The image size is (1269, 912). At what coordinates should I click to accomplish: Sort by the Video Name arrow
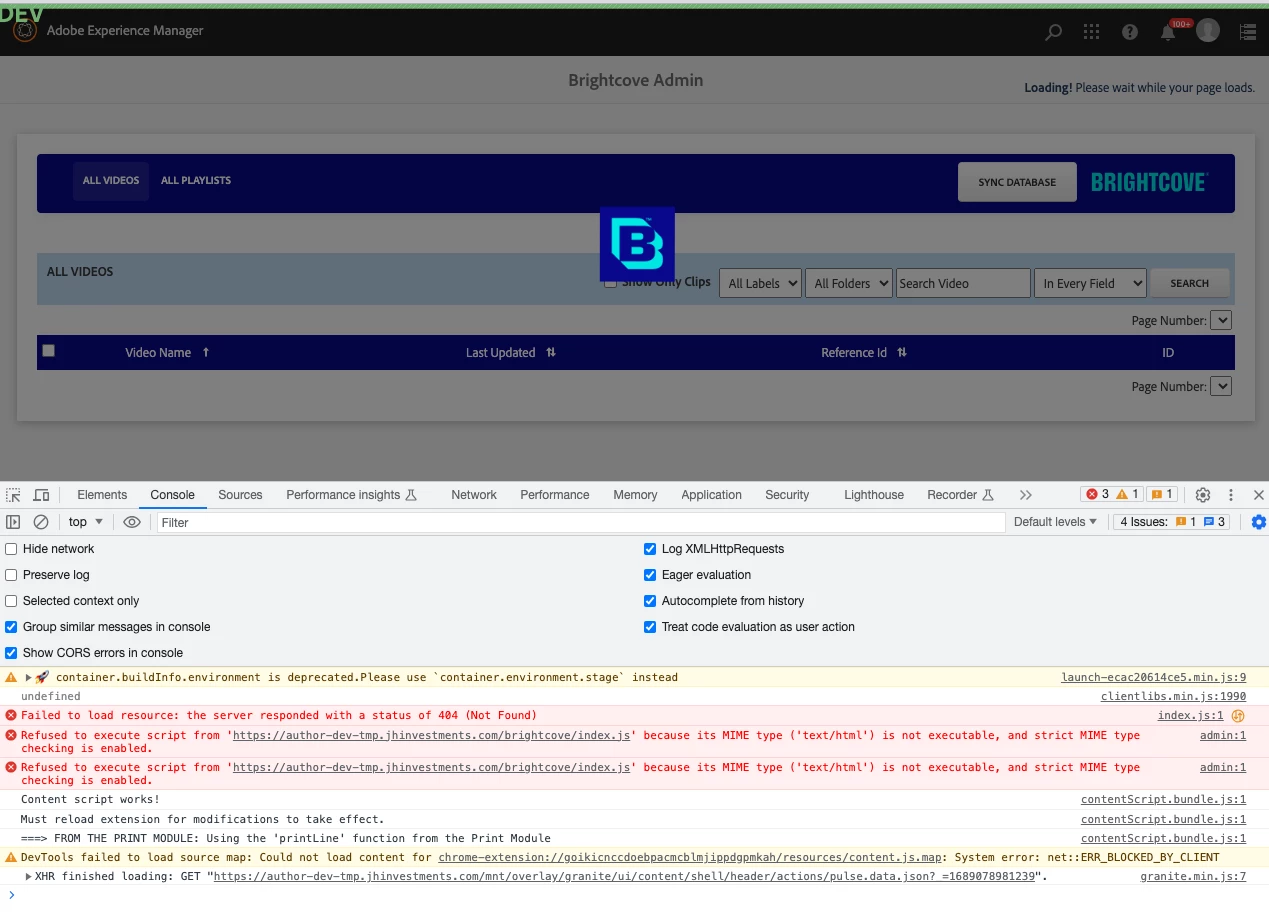tap(206, 352)
